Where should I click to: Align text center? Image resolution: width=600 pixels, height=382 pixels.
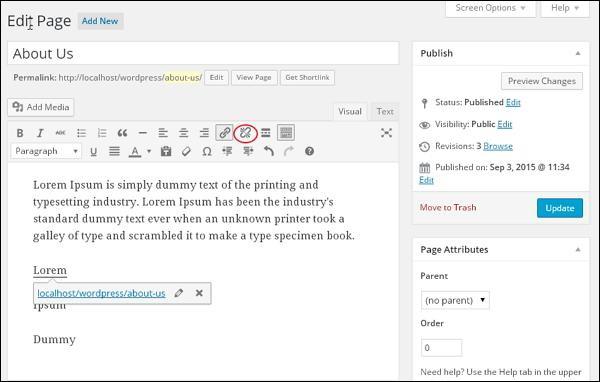[184, 133]
